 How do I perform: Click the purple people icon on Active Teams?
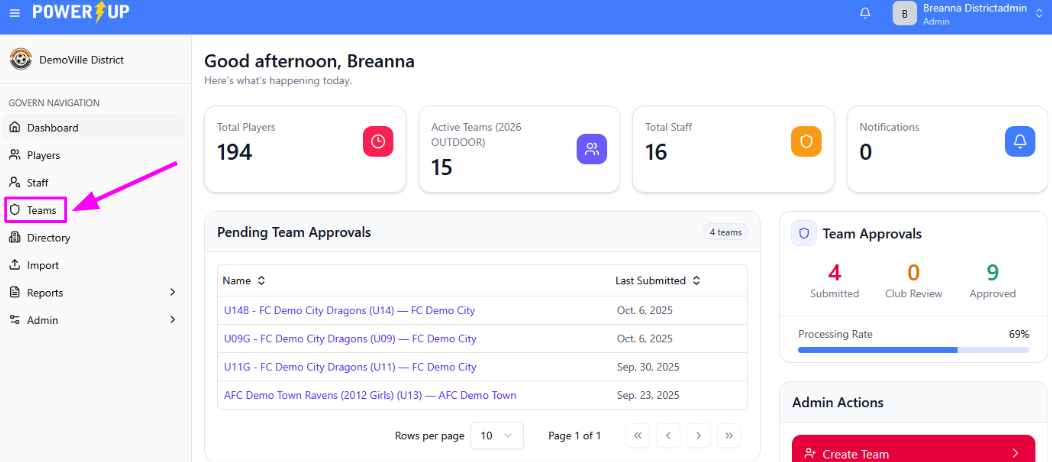point(592,149)
